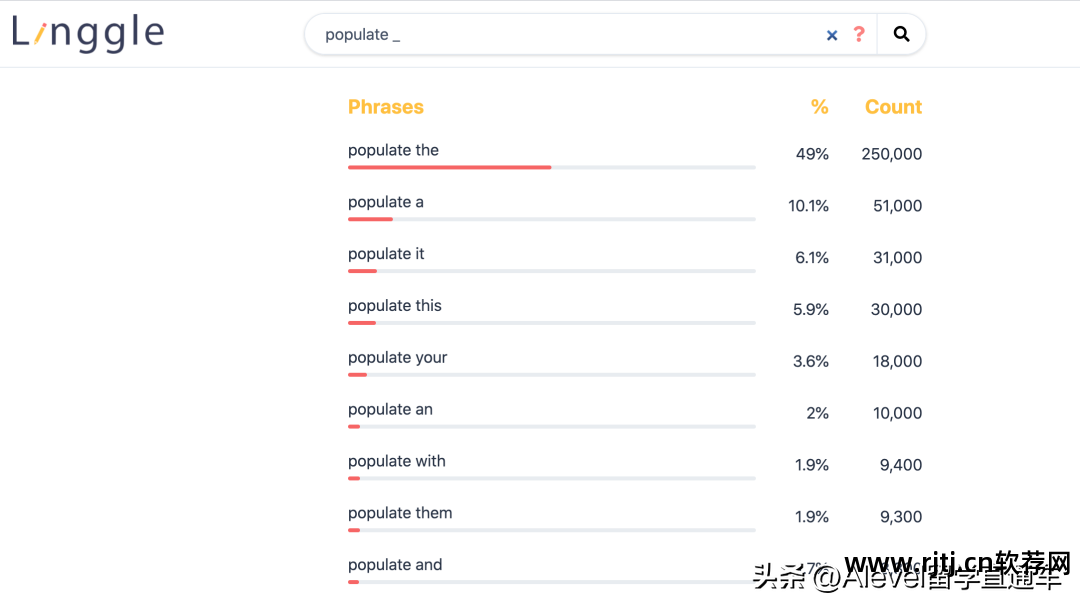Open the orange help question mark icon
Image resolution: width=1080 pixels, height=609 pixels.
tap(859, 34)
